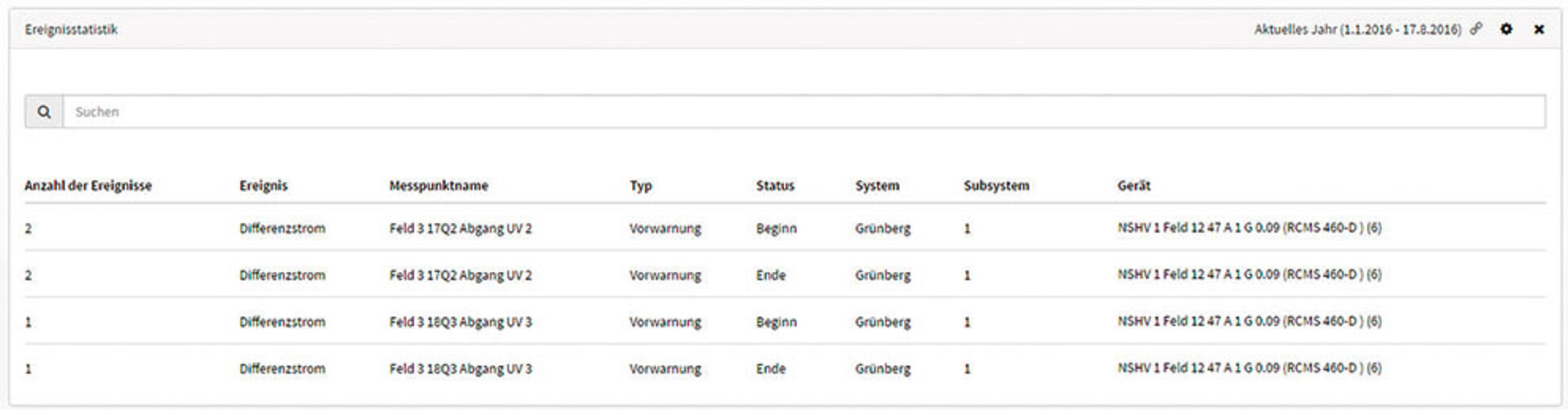Sort table by Typ column header
The height and width of the screenshot is (410, 1568).
tap(640, 185)
